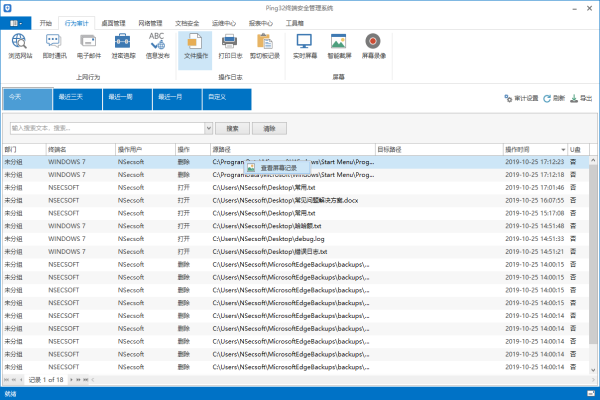Open the 剪切板记录 clipboard record icon
Screen dimensions: 600x400
click(265, 46)
